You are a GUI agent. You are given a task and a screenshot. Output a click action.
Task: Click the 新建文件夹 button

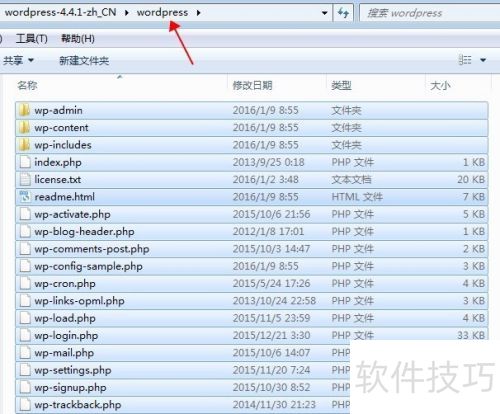pos(84,61)
